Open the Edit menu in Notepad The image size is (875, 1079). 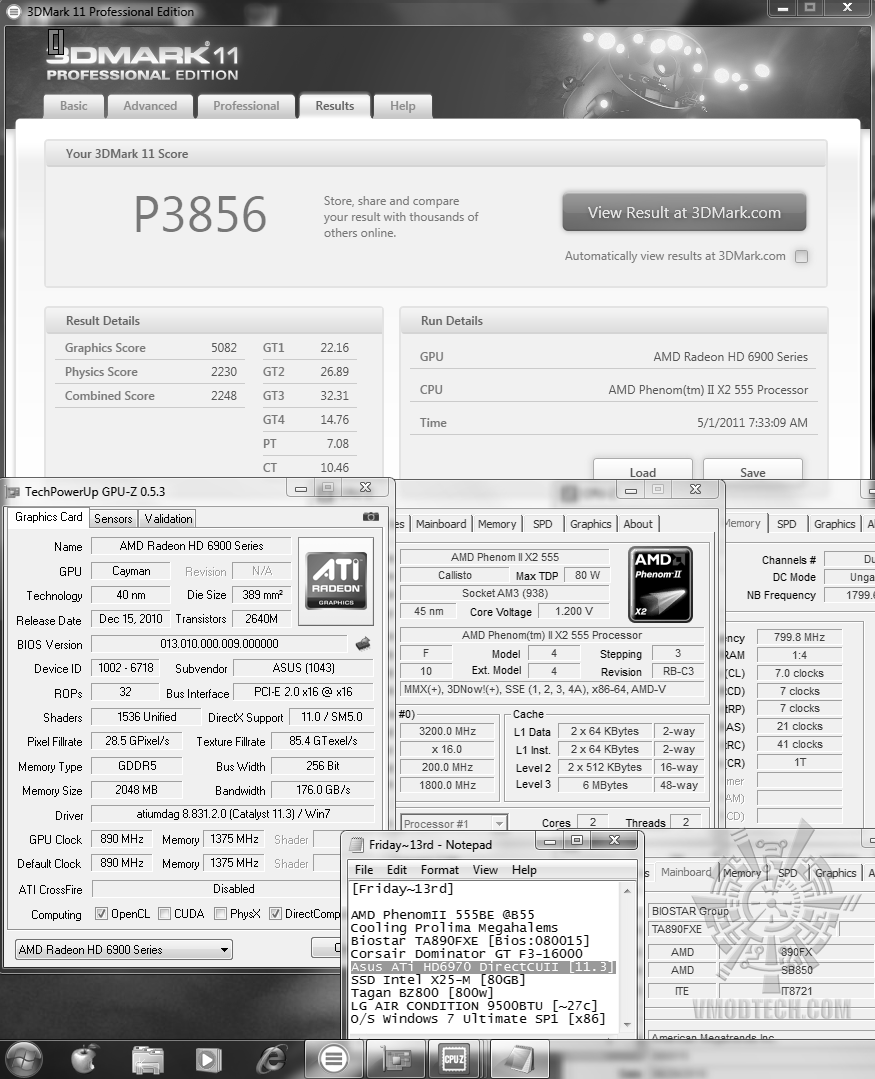tap(396, 870)
